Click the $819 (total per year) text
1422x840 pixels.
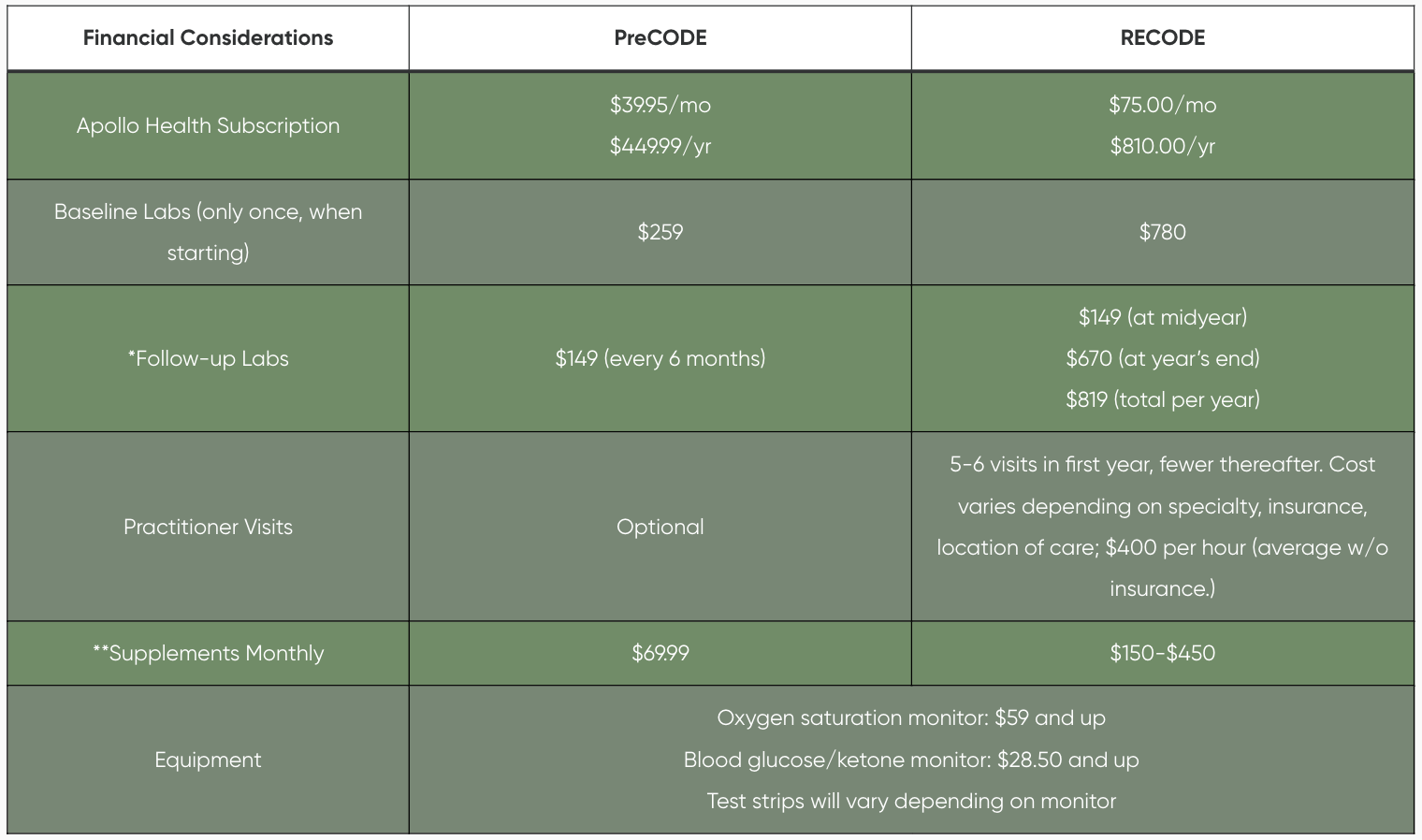tap(1162, 399)
